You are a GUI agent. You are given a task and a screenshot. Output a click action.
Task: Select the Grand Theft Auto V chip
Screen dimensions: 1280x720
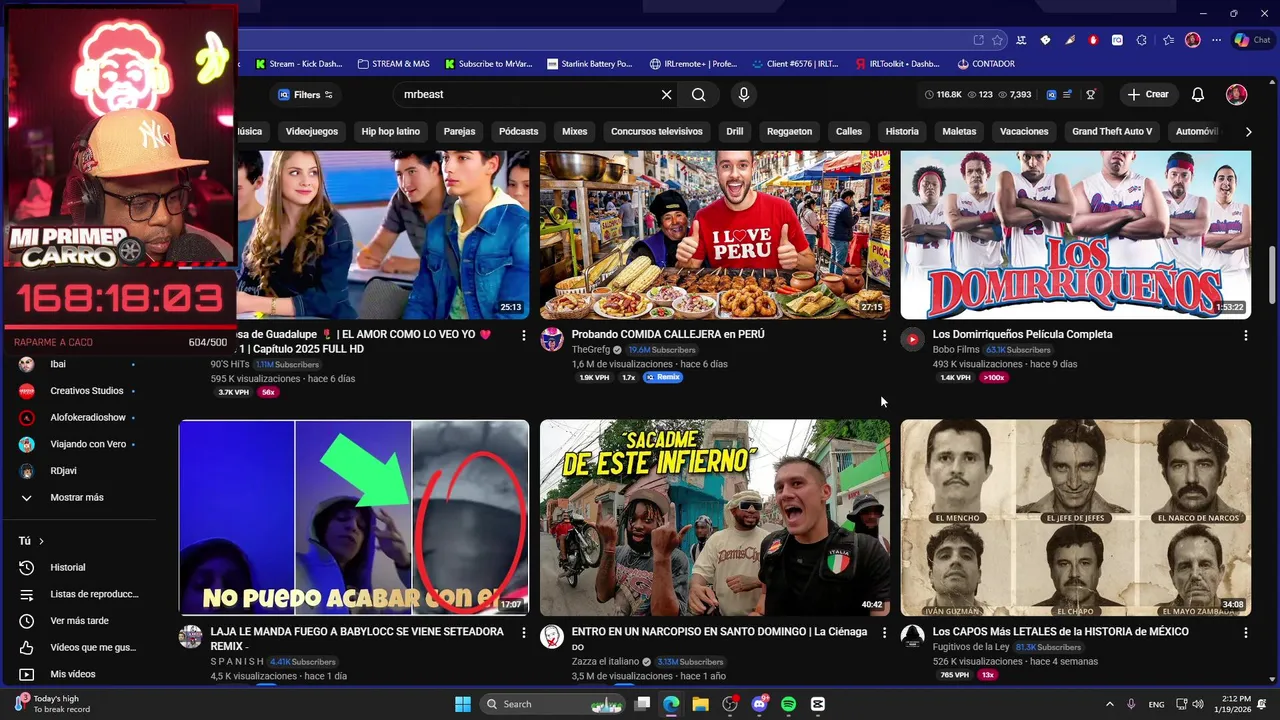pos(1112,132)
